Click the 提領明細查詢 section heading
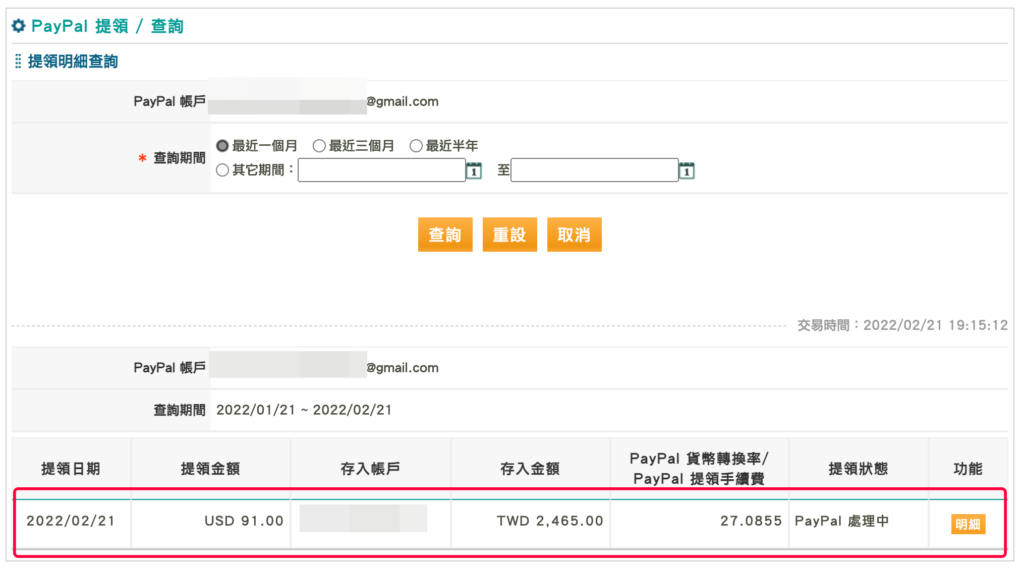The image size is (1024, 568). point(73,61)
